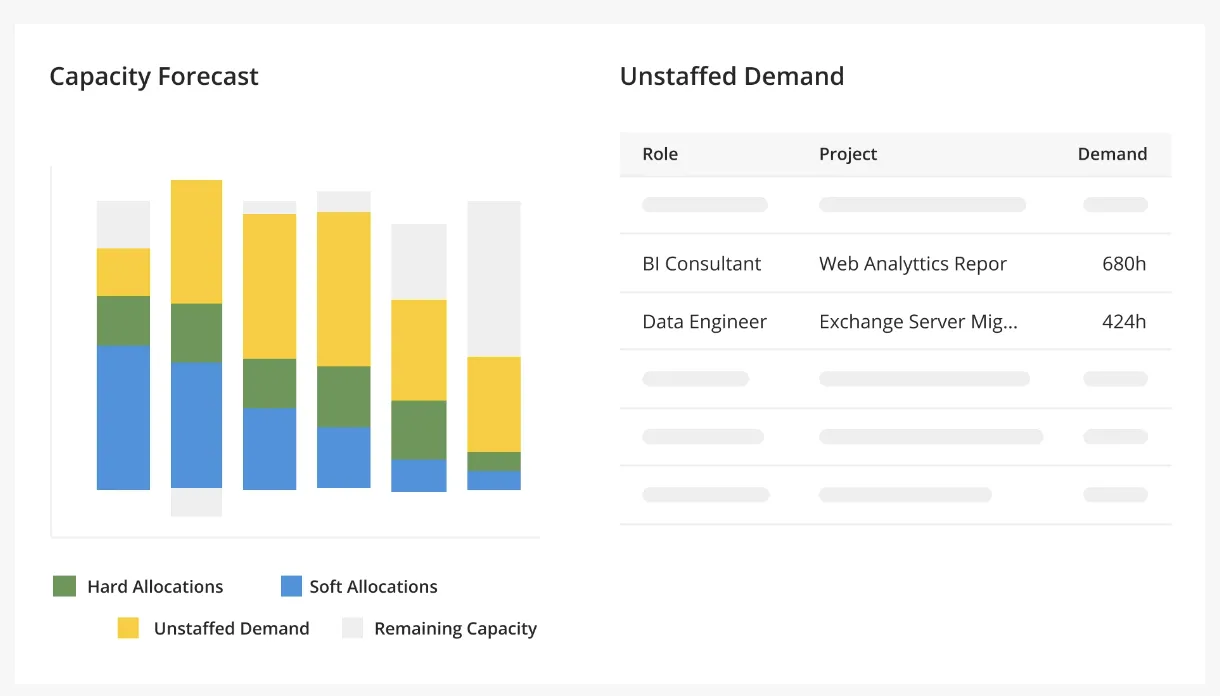The width and height of the screenshot is (1220, 696).
Task: Click the yellow Unstaffed Demand legend swatch
Action: [x=128, y=628]
